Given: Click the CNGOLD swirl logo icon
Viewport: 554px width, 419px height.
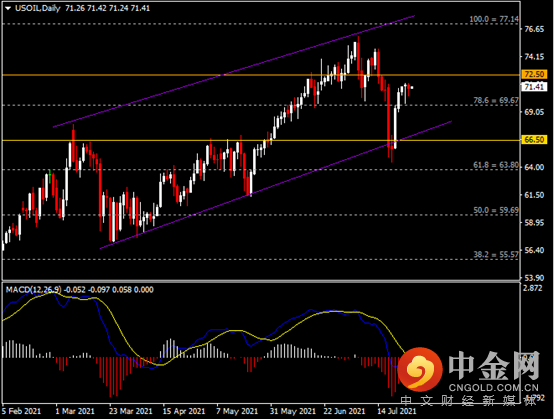Looking at the screenshot, I should pyautogui.click(x=420, y=369).
